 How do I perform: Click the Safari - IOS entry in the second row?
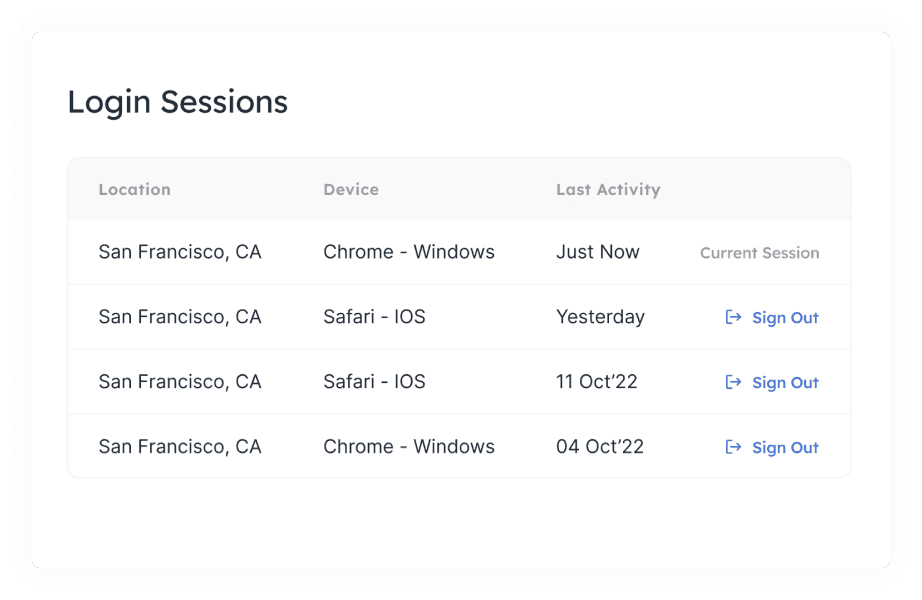click(373, 317)
